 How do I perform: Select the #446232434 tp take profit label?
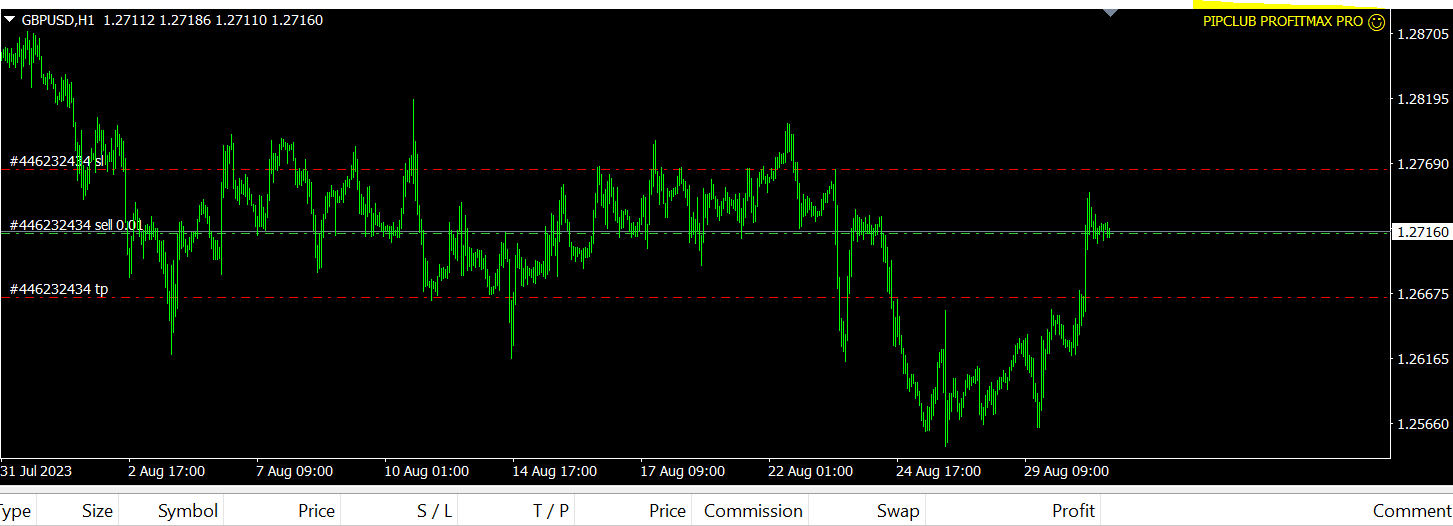coord(59,289)
